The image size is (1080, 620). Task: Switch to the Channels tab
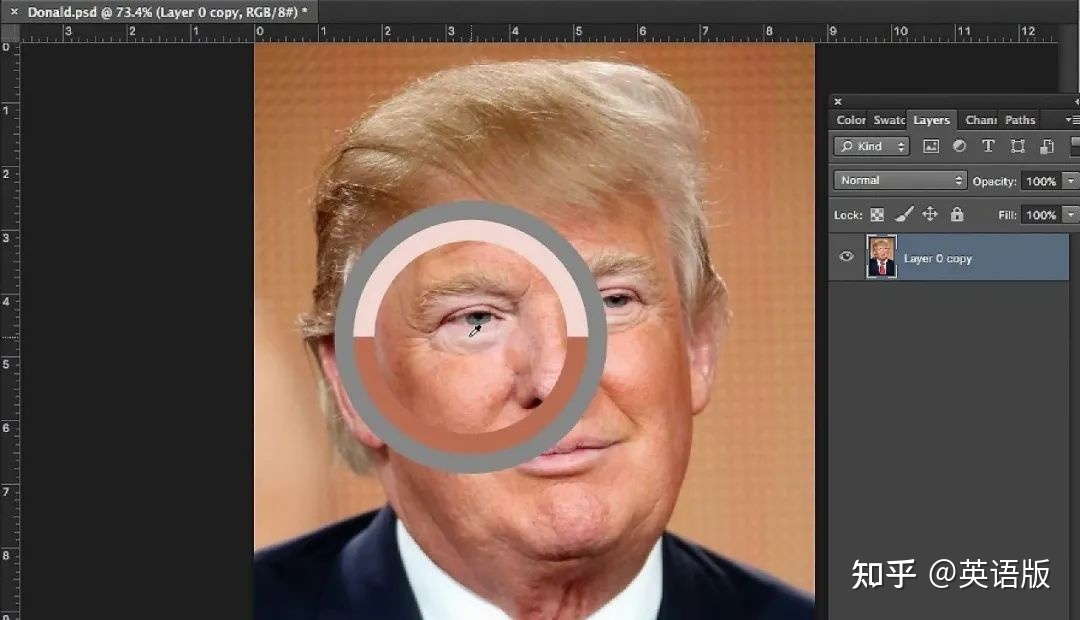point(980,120)
